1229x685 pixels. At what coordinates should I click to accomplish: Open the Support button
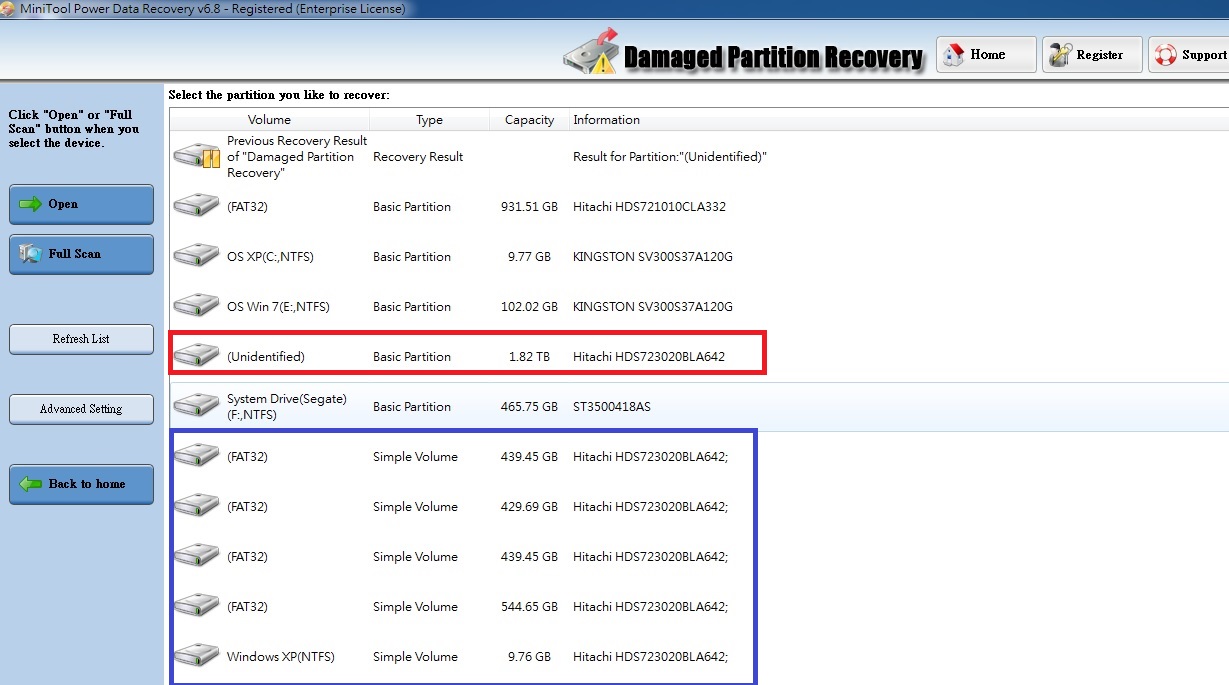[x=1189, y=55]
